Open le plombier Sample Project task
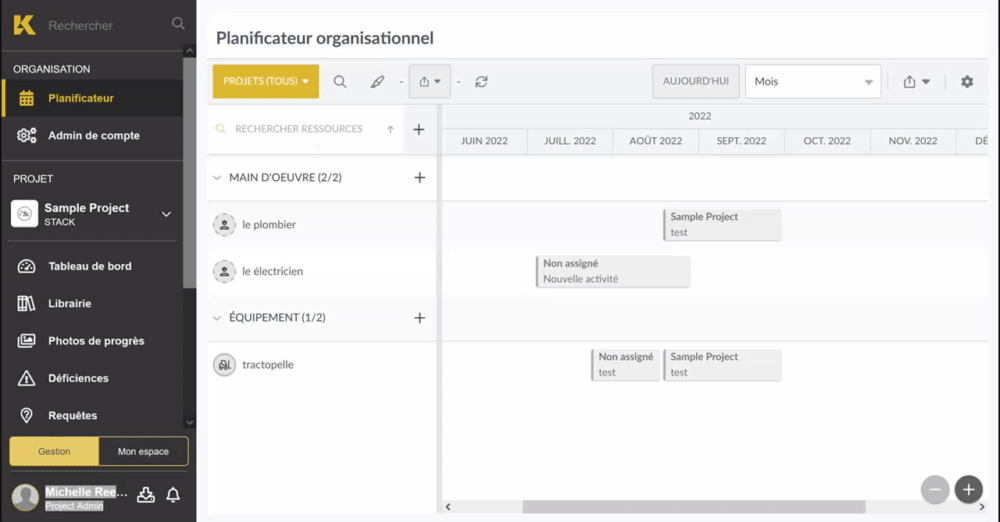The width and height of the screenshot is (1000, 522). pos(723,225)
